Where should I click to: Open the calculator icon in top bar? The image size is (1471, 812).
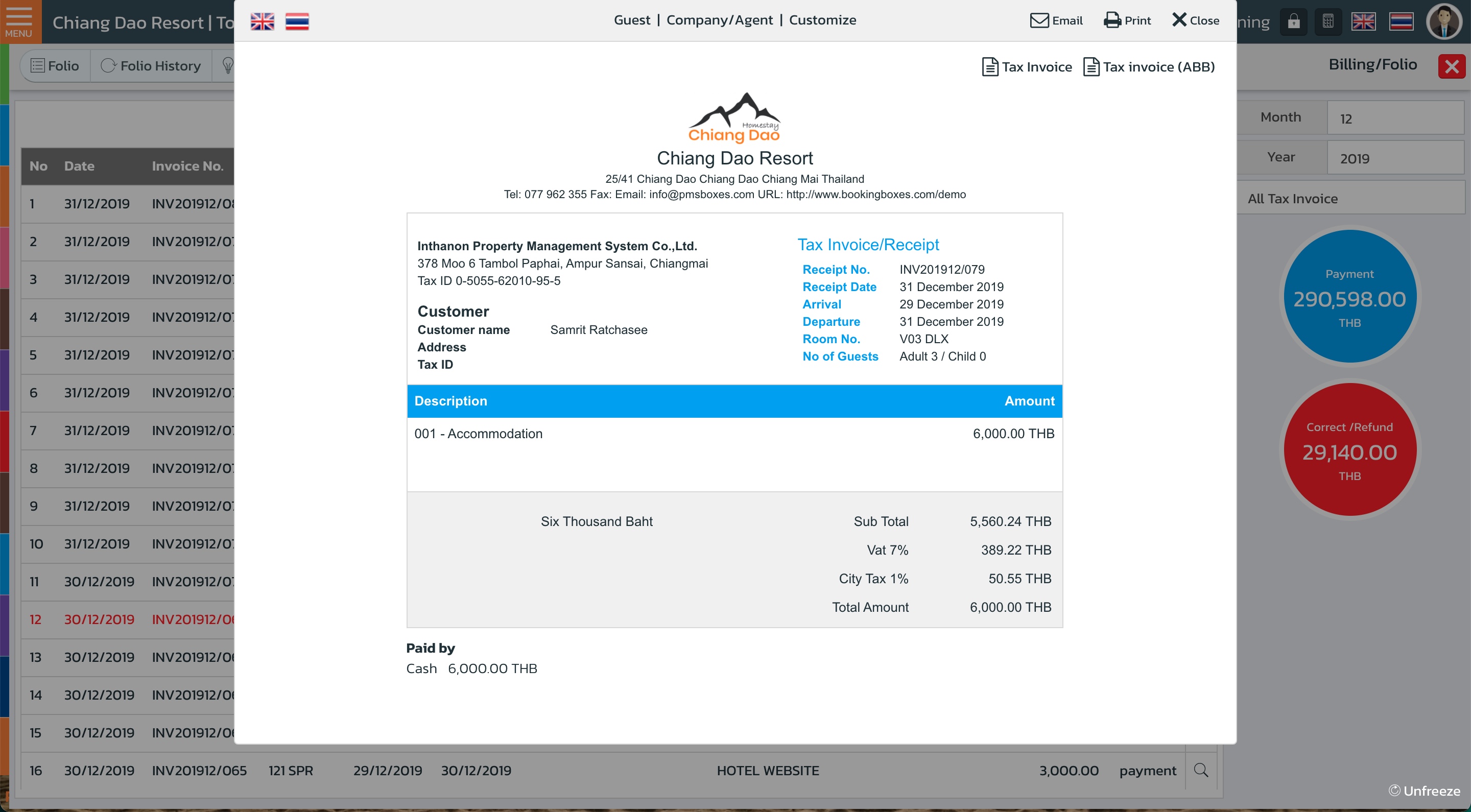1328,21
